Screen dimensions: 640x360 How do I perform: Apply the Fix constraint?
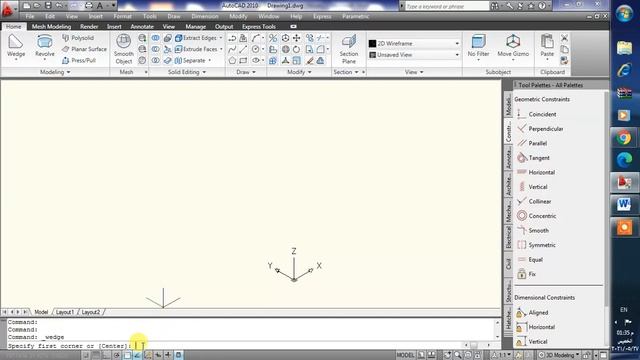click(526, 274)
